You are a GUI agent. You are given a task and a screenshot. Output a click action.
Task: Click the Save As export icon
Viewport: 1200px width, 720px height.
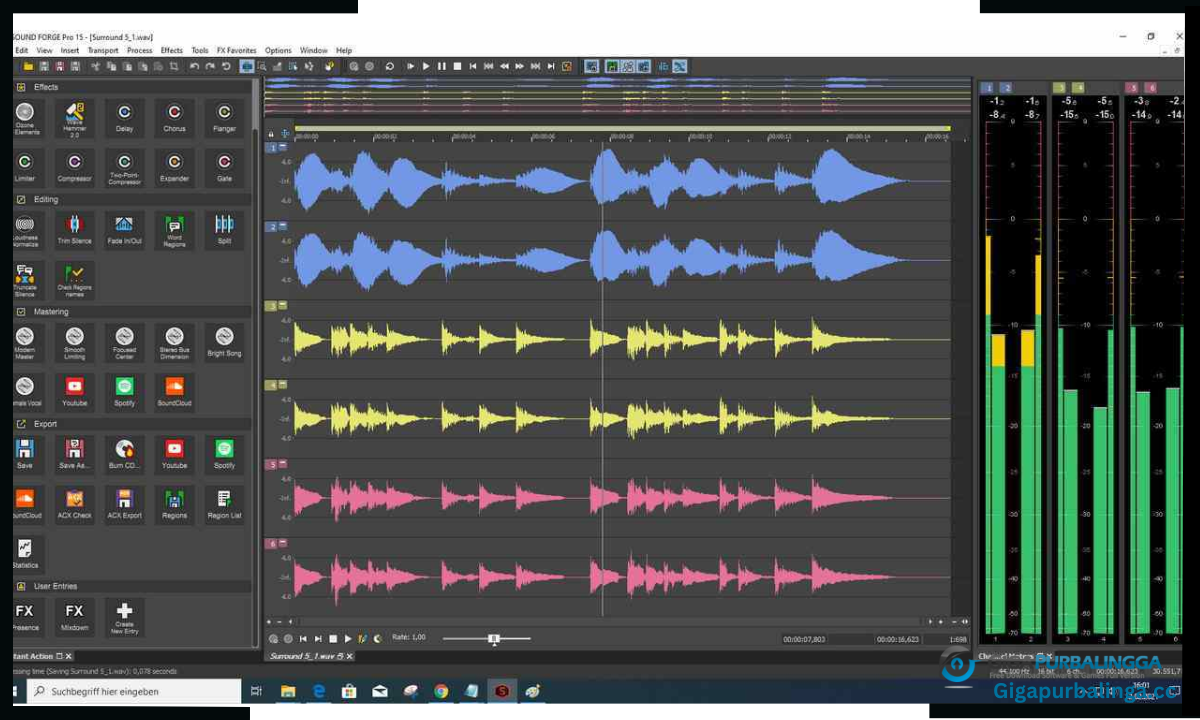click(74, 454)
